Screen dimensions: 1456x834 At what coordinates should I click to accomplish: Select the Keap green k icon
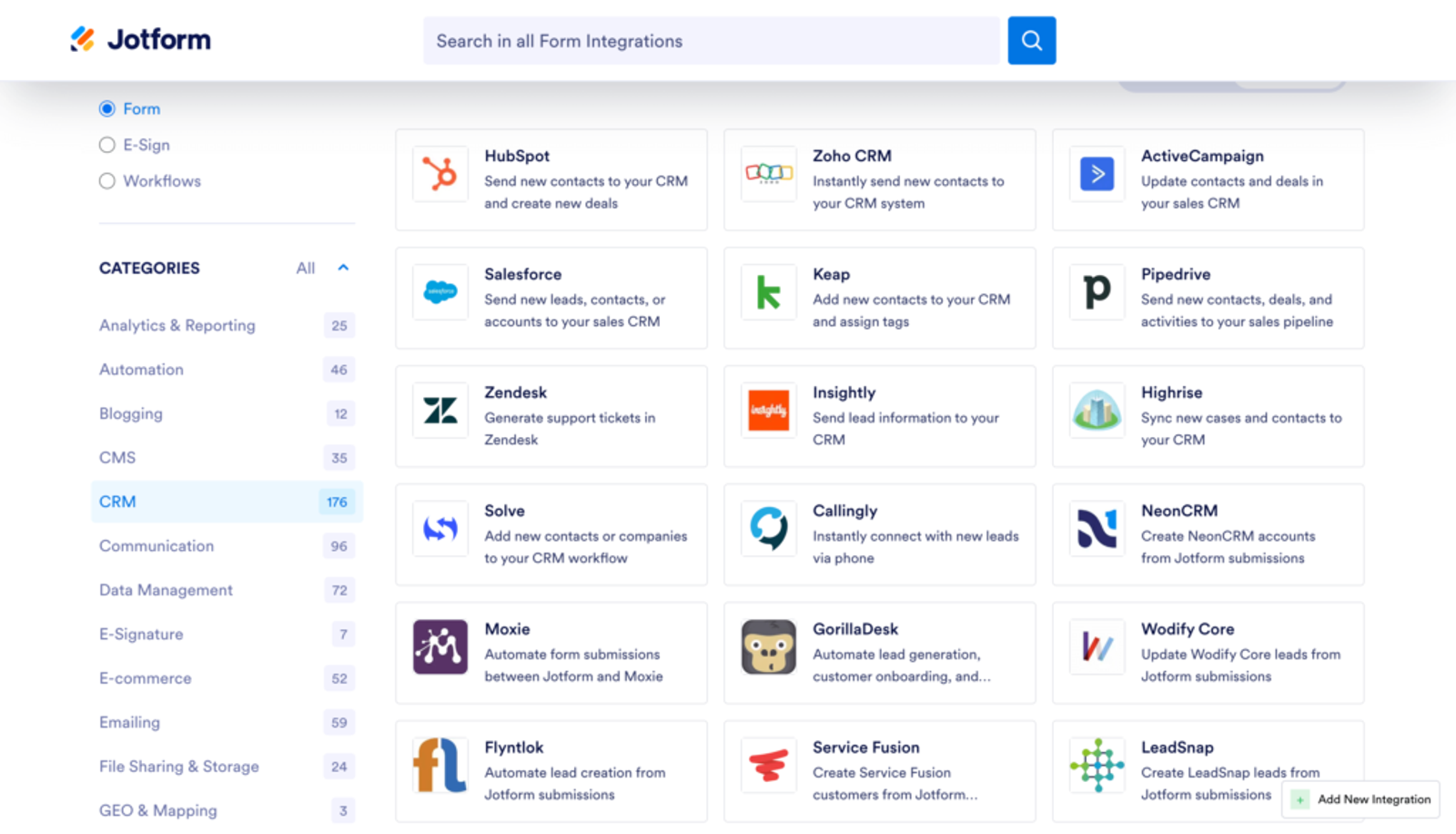coord(769,291)
